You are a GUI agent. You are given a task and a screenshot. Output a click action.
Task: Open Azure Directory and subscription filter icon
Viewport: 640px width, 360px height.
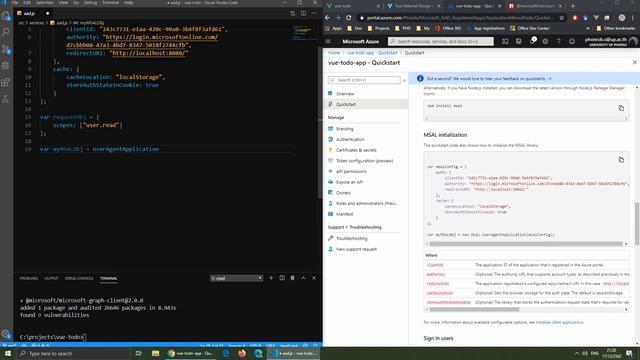[x=519, y=41]
